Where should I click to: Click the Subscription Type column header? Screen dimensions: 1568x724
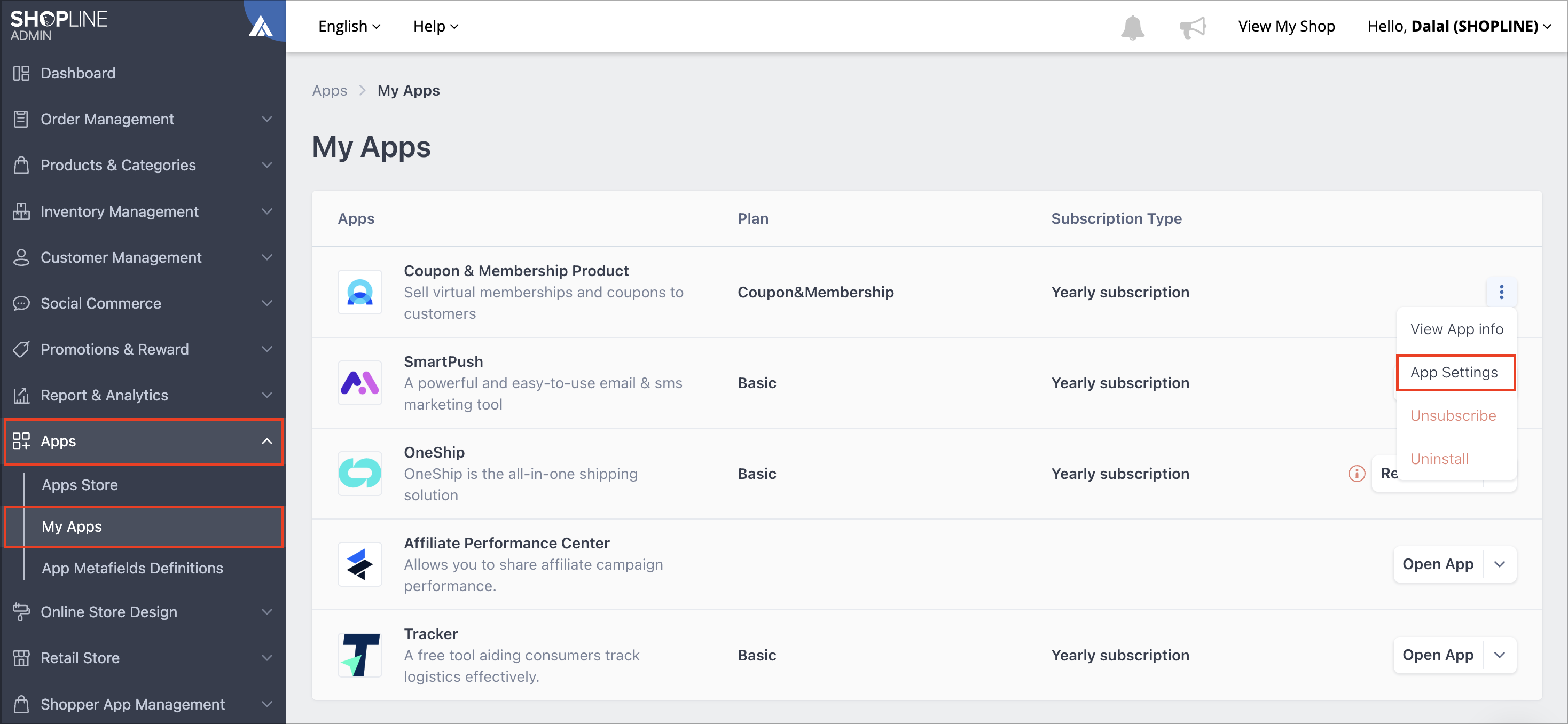point(1116,218)
